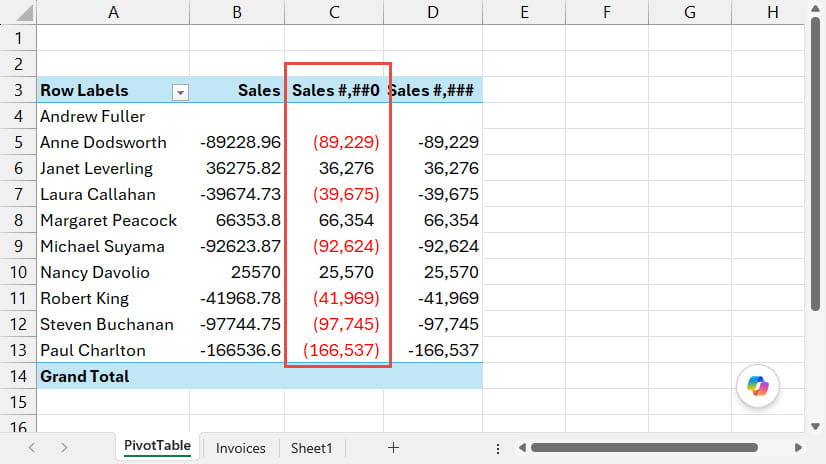826x464 pixels.
Task: Select the -89,229 cell in column D
Action: click(x=433, y=142)
